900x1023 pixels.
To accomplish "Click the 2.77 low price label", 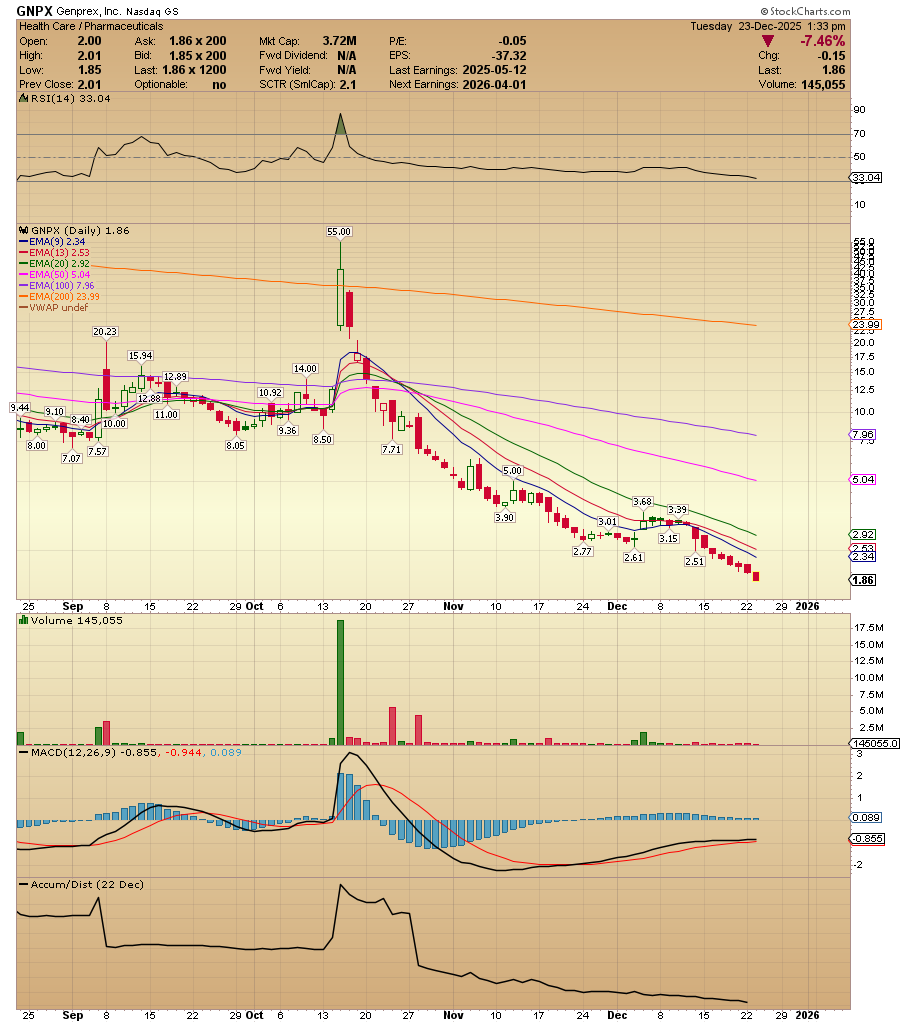I will pos(582,551).
